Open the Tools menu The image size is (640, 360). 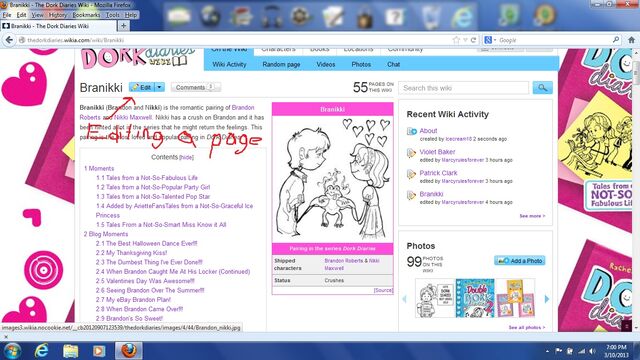pos(113,15)
